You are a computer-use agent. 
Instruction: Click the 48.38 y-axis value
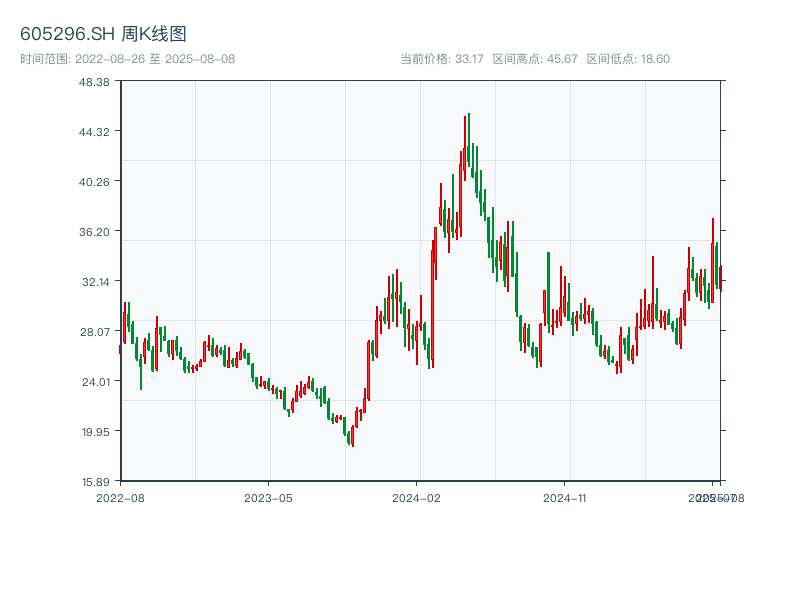[94, 82]
